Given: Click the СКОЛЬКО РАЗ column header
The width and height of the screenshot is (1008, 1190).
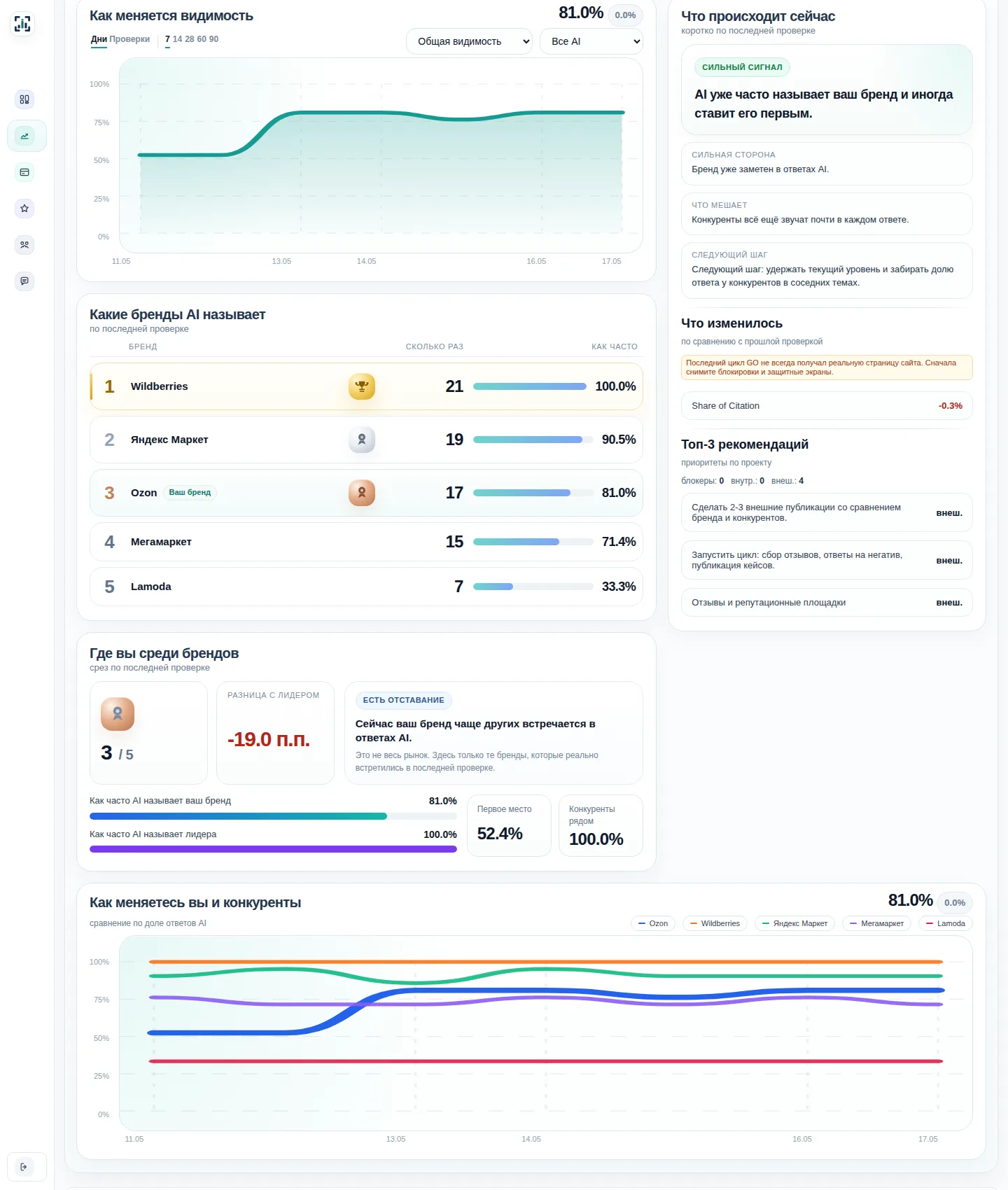Looking at the screenshot, I should point(435,346).
